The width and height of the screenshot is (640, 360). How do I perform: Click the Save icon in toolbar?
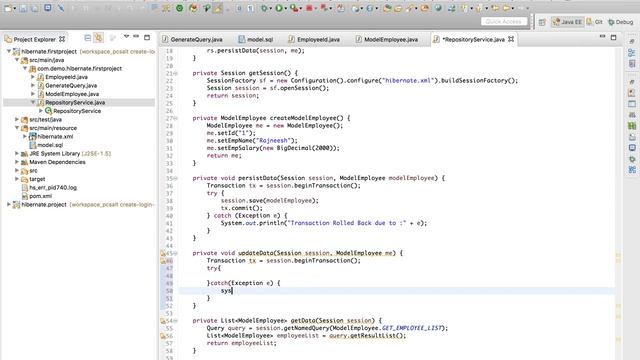point(24,8)
